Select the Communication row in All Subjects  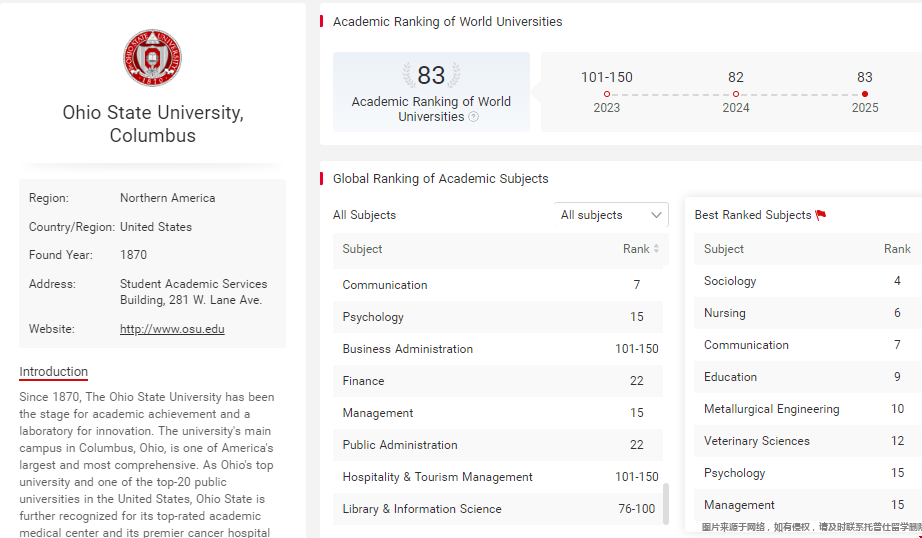pyautogui.click(x=385, y=285)
